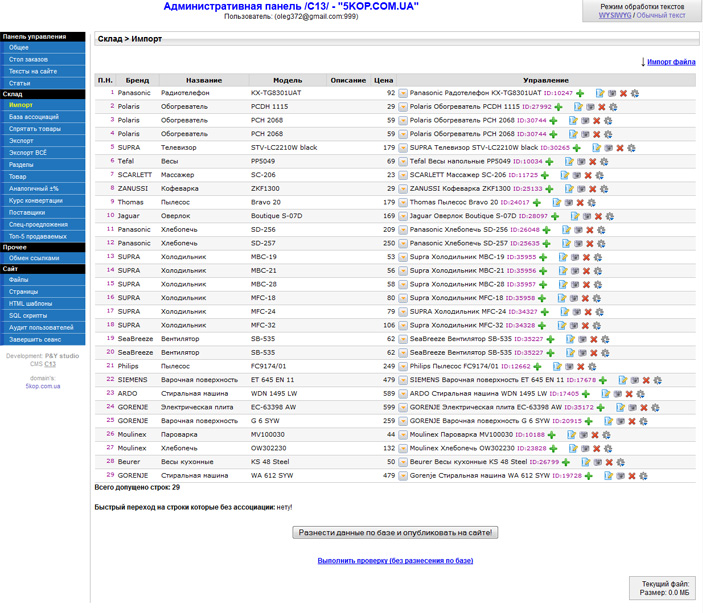Expand dropdown arrow for Moulinex OW302230 row

click(x=403, y=448)
